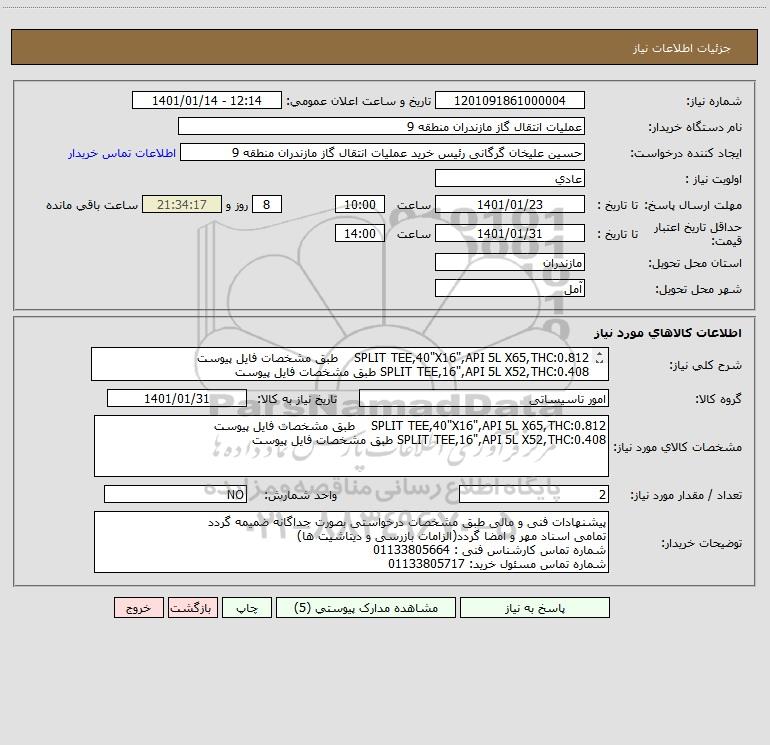Screen dimensions: 770x745
Task: Open 'مشاهده مدارک پیوستی (5)' attachments button
Action: [x=366, y=608]
